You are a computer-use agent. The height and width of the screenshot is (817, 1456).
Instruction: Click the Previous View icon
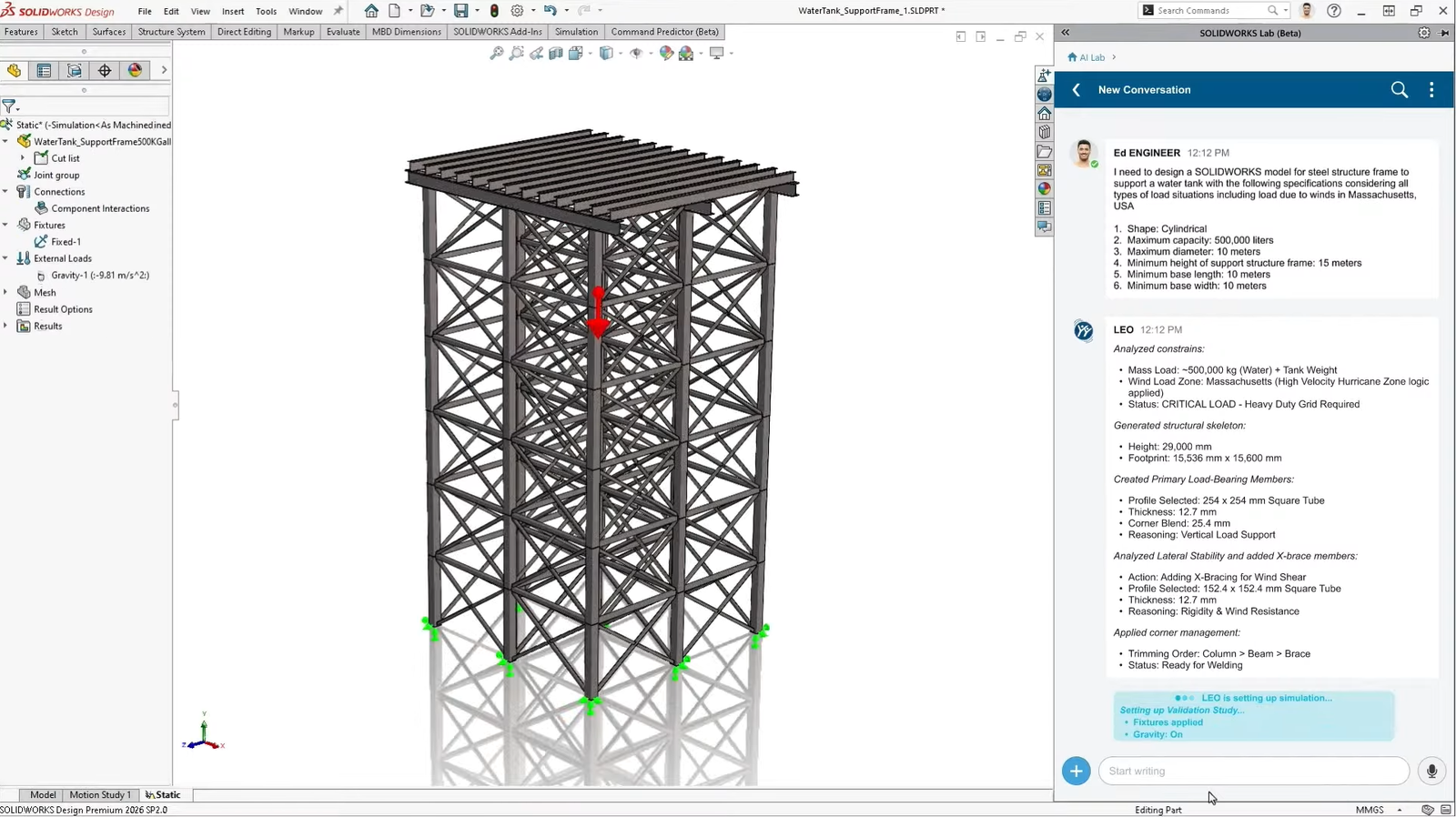537,54
